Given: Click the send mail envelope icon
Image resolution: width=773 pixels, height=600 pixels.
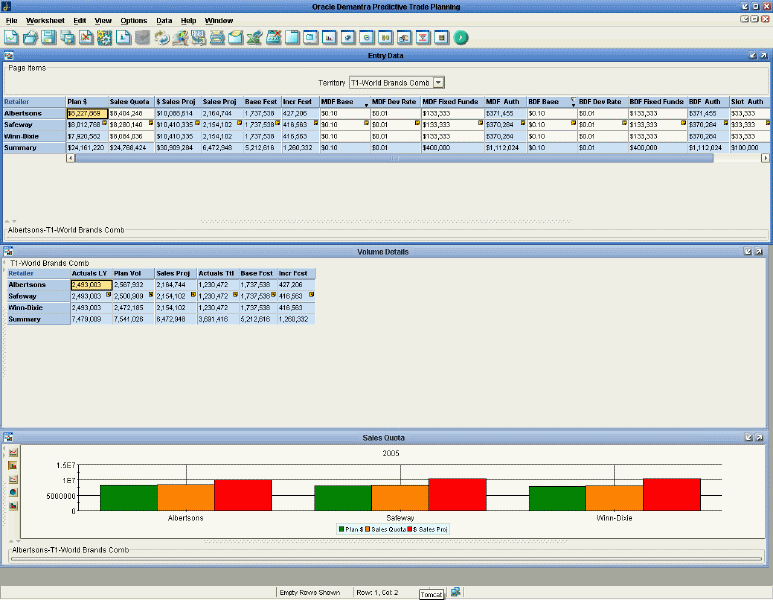Looking at the screenshot, I should click(236, 37).
